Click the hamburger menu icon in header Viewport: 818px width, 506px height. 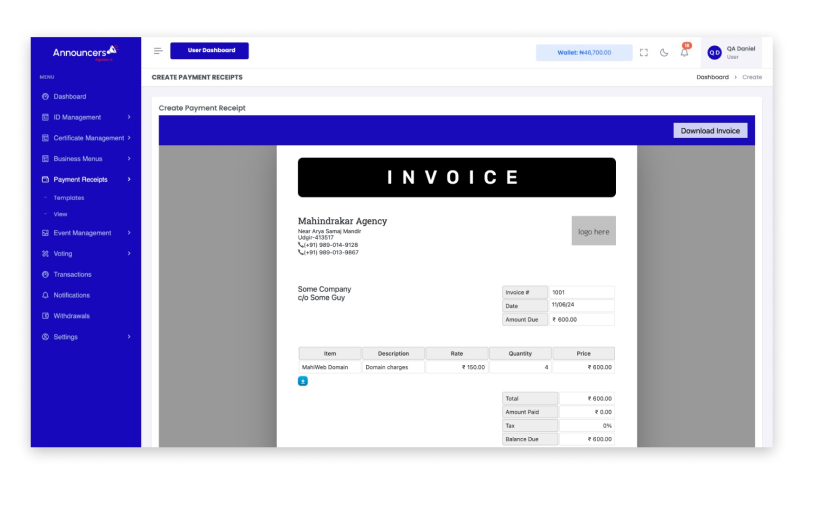pyautogui.click(x=158, y=51)
